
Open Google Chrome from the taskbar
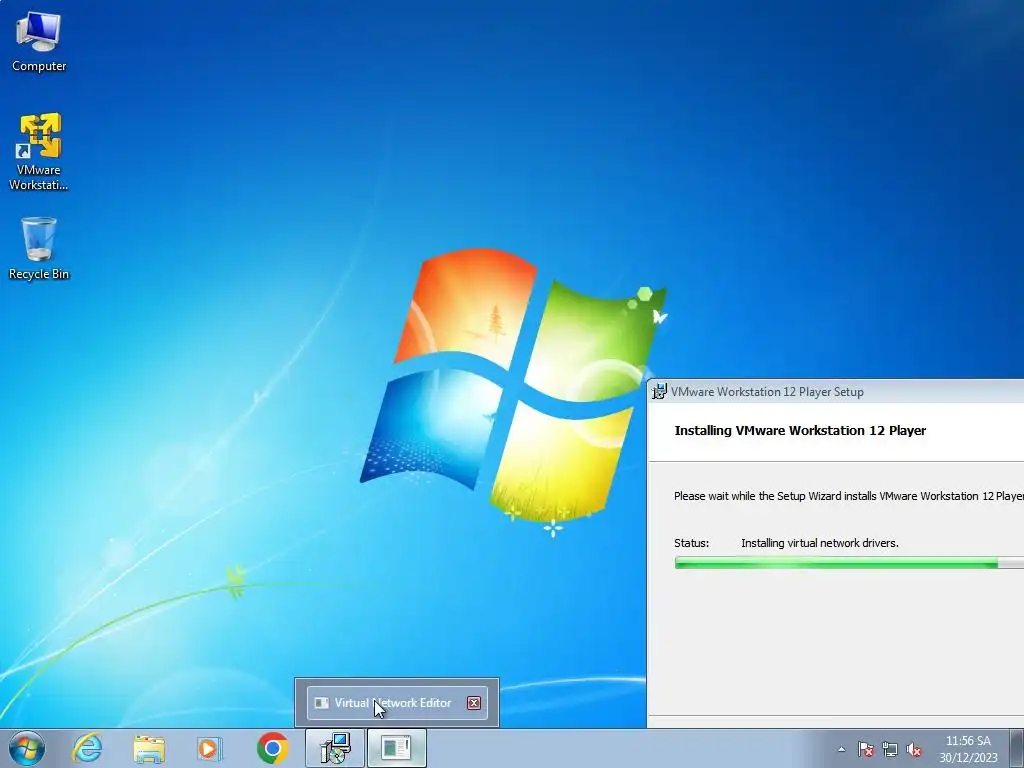tap(272, 748)
